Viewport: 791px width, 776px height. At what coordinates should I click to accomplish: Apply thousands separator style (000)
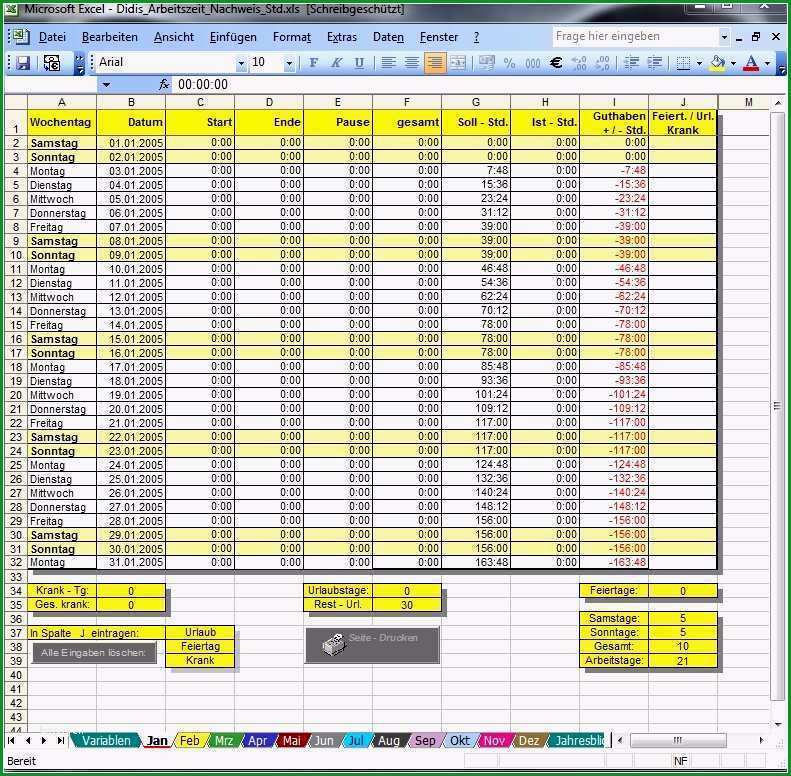(533, 63)
